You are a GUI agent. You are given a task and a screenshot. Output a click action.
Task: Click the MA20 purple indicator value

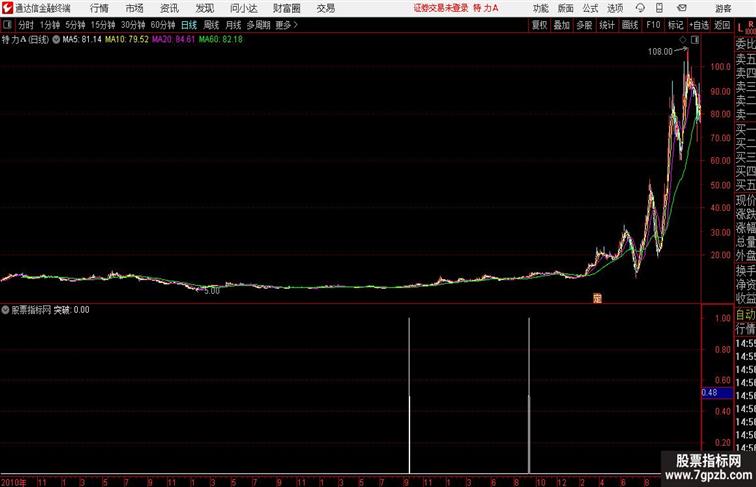174,40
